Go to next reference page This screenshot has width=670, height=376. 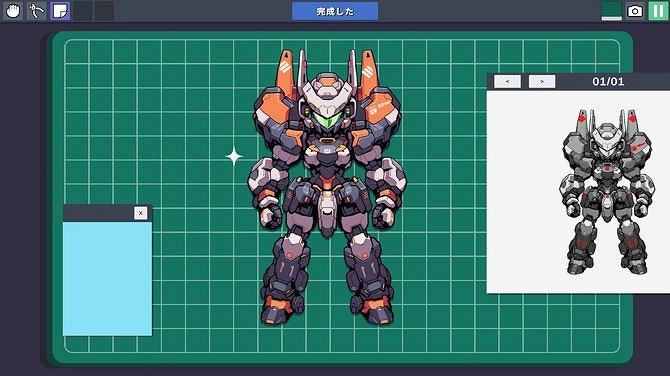tap(542, 81)
